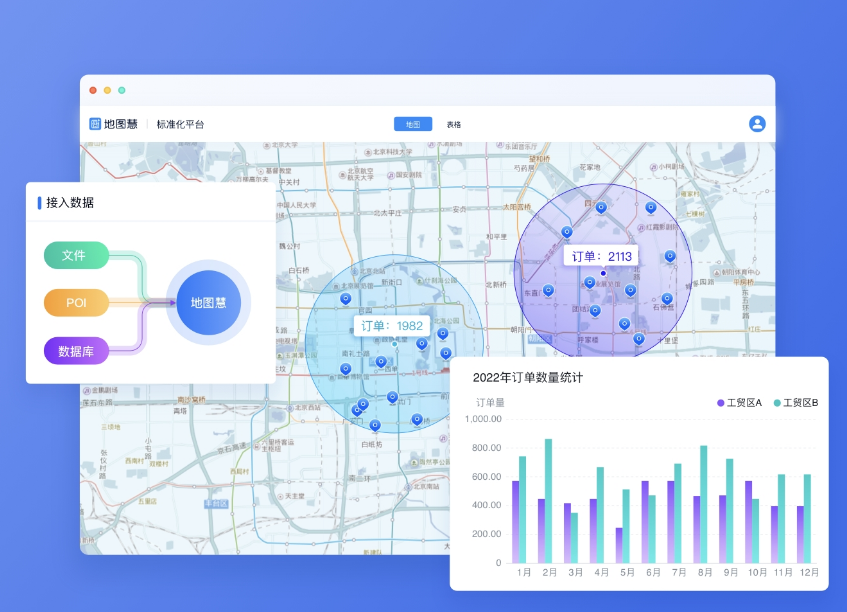Click the 北新桥 map label
Viewport: 847px width, 612px height.
pos(496,285)
